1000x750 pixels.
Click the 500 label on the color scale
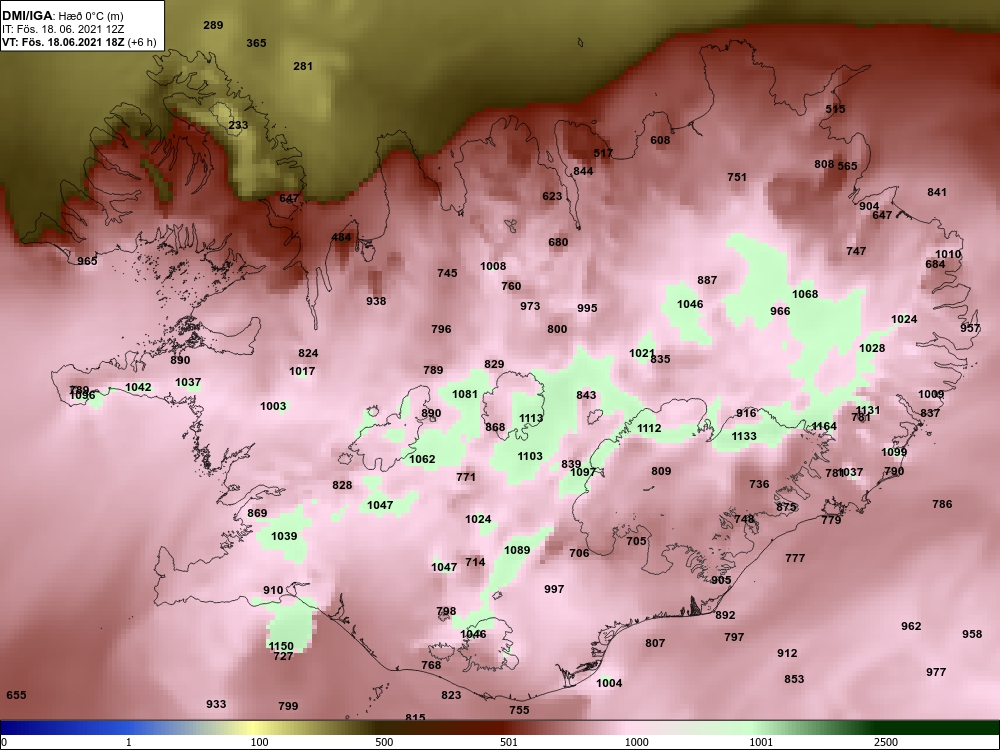pos(385,742)
